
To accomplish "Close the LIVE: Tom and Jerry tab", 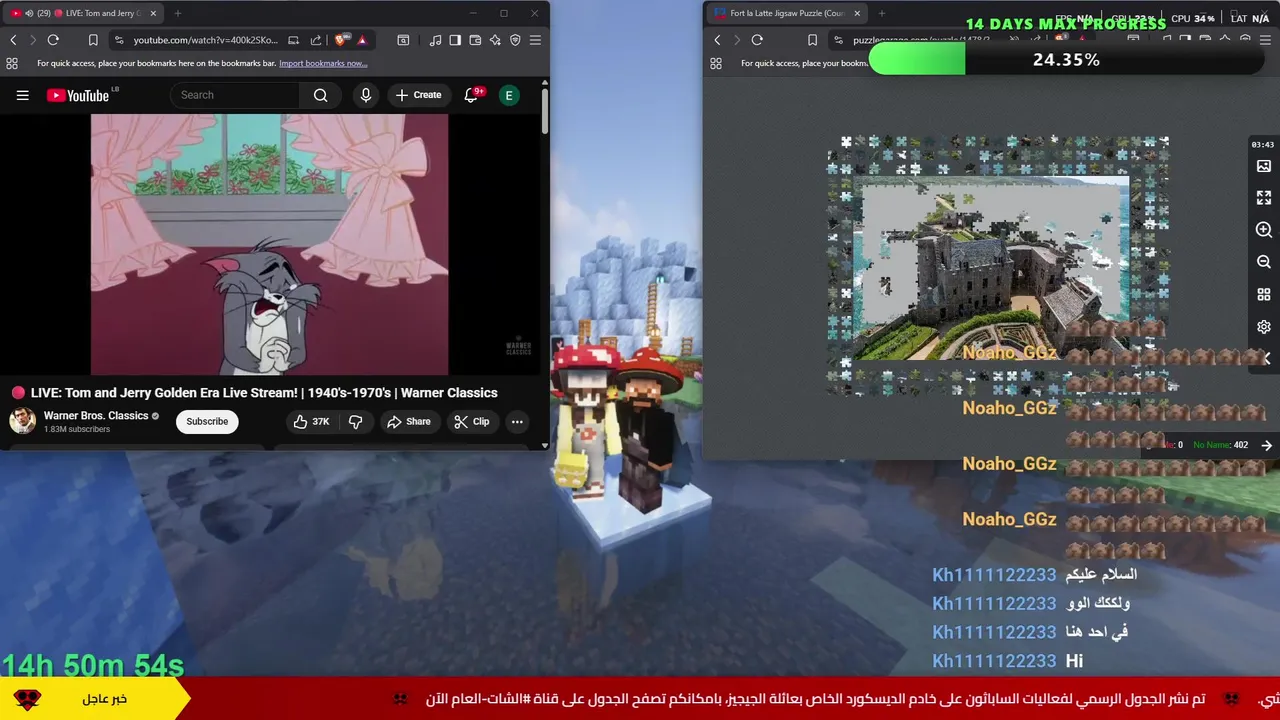I will click(153, 13).
